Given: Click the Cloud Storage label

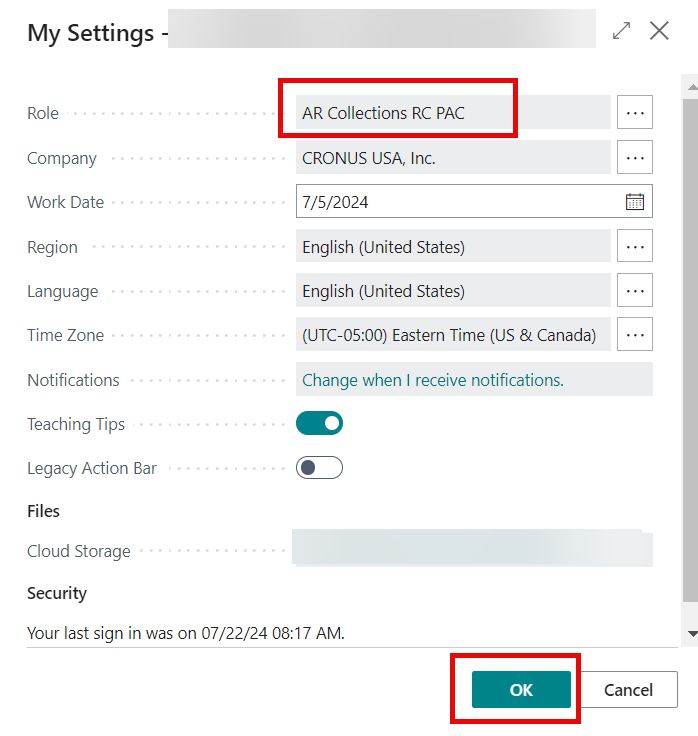Looking at the screenshot, I should 78,551.
